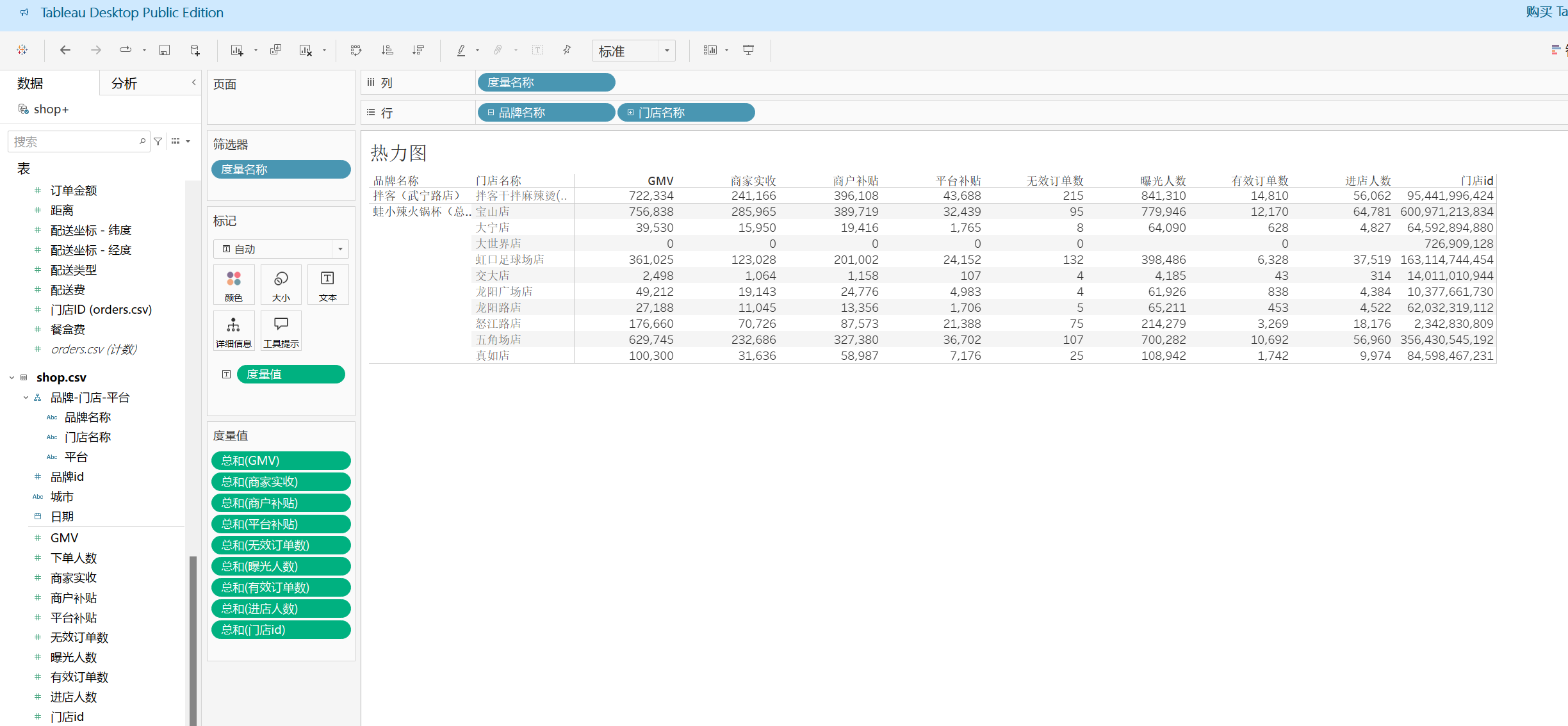This screenshot has width=1568, height=726.
Task: Collapse the 品牌-门店-平台 hierarchy
Action: (x=26, y=398)
